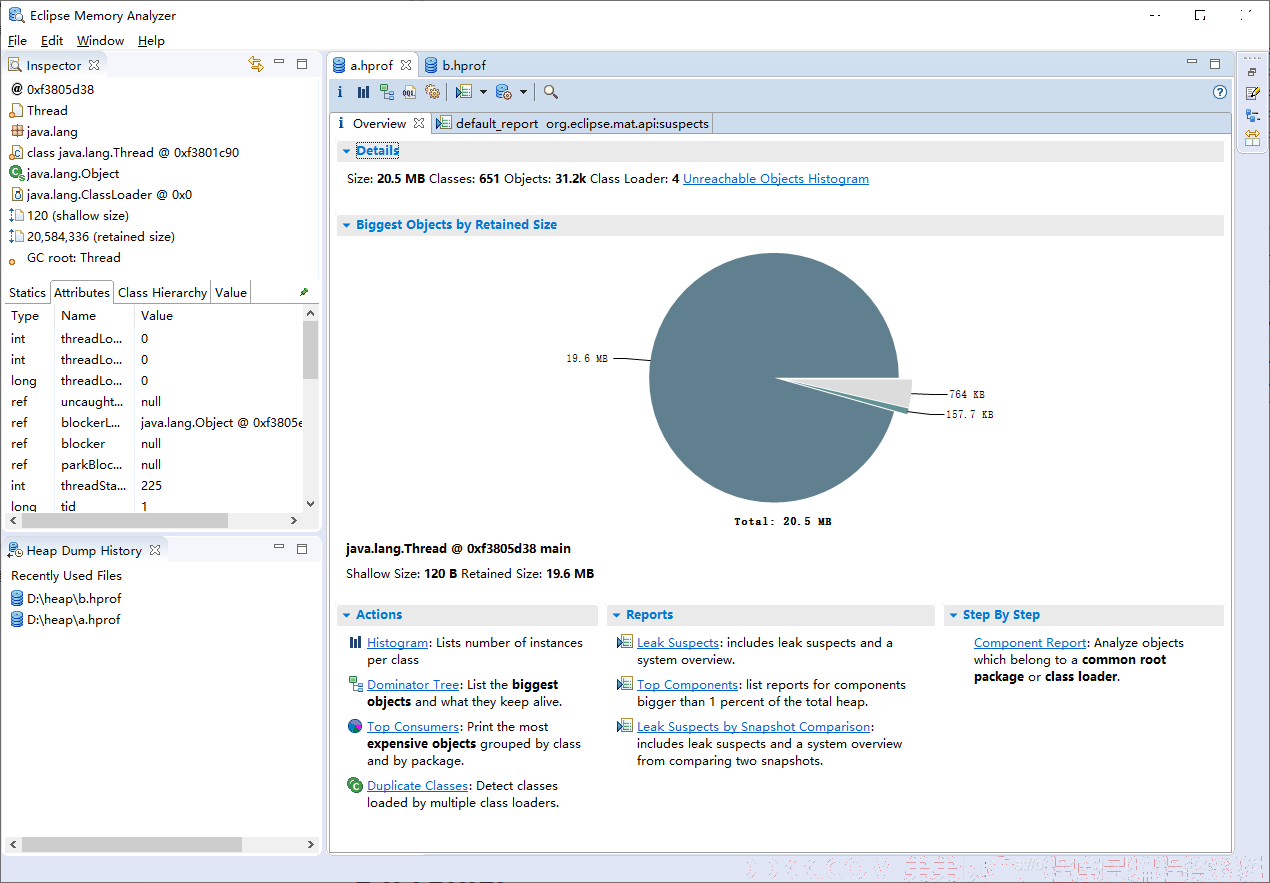The width and height of the screenshot is (1270, 883).
Task: Open Leak Suspects by Snapshot Comparison link
Action: point(754,727)
